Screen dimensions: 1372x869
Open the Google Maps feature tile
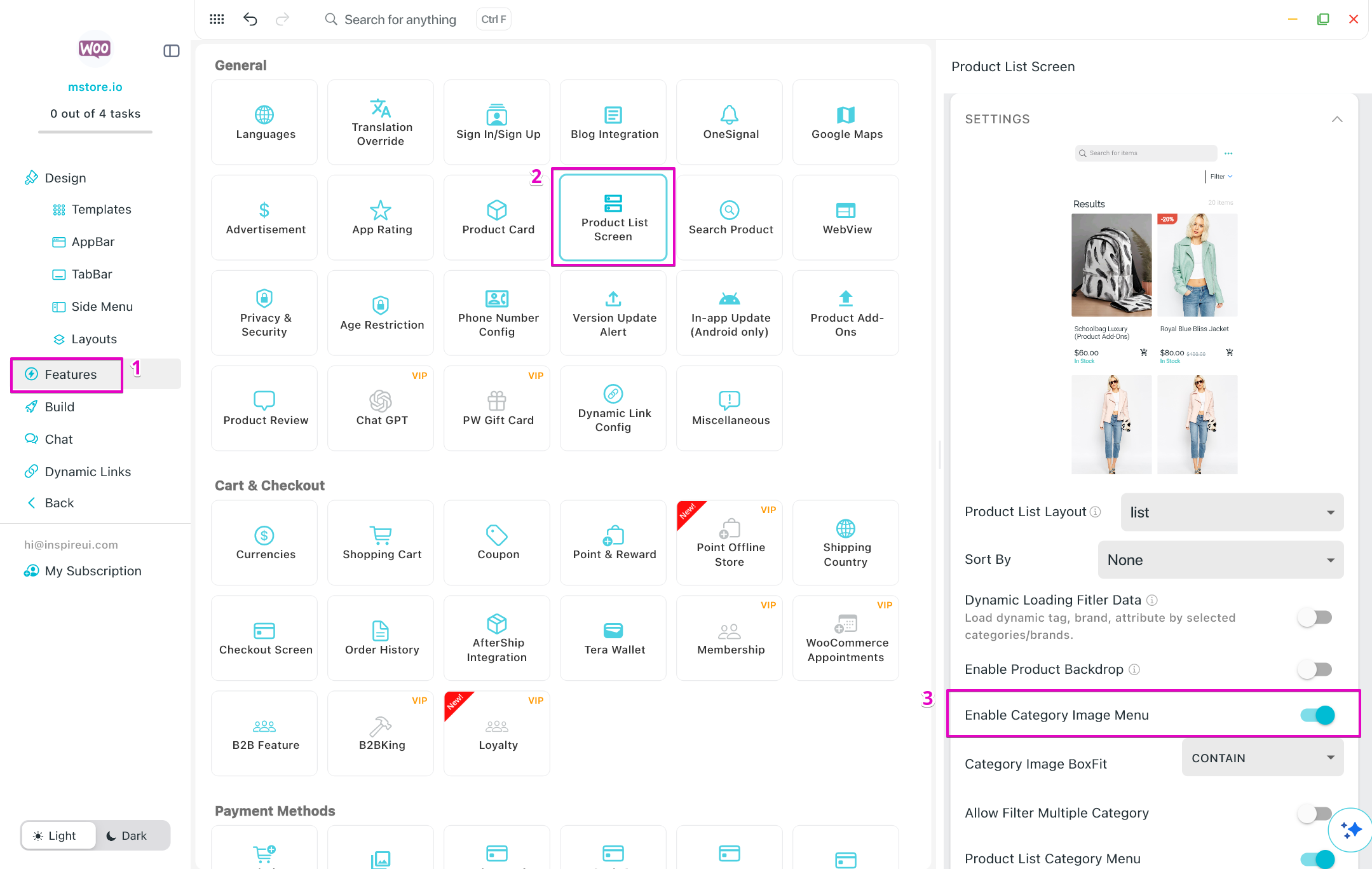[846, 122]
